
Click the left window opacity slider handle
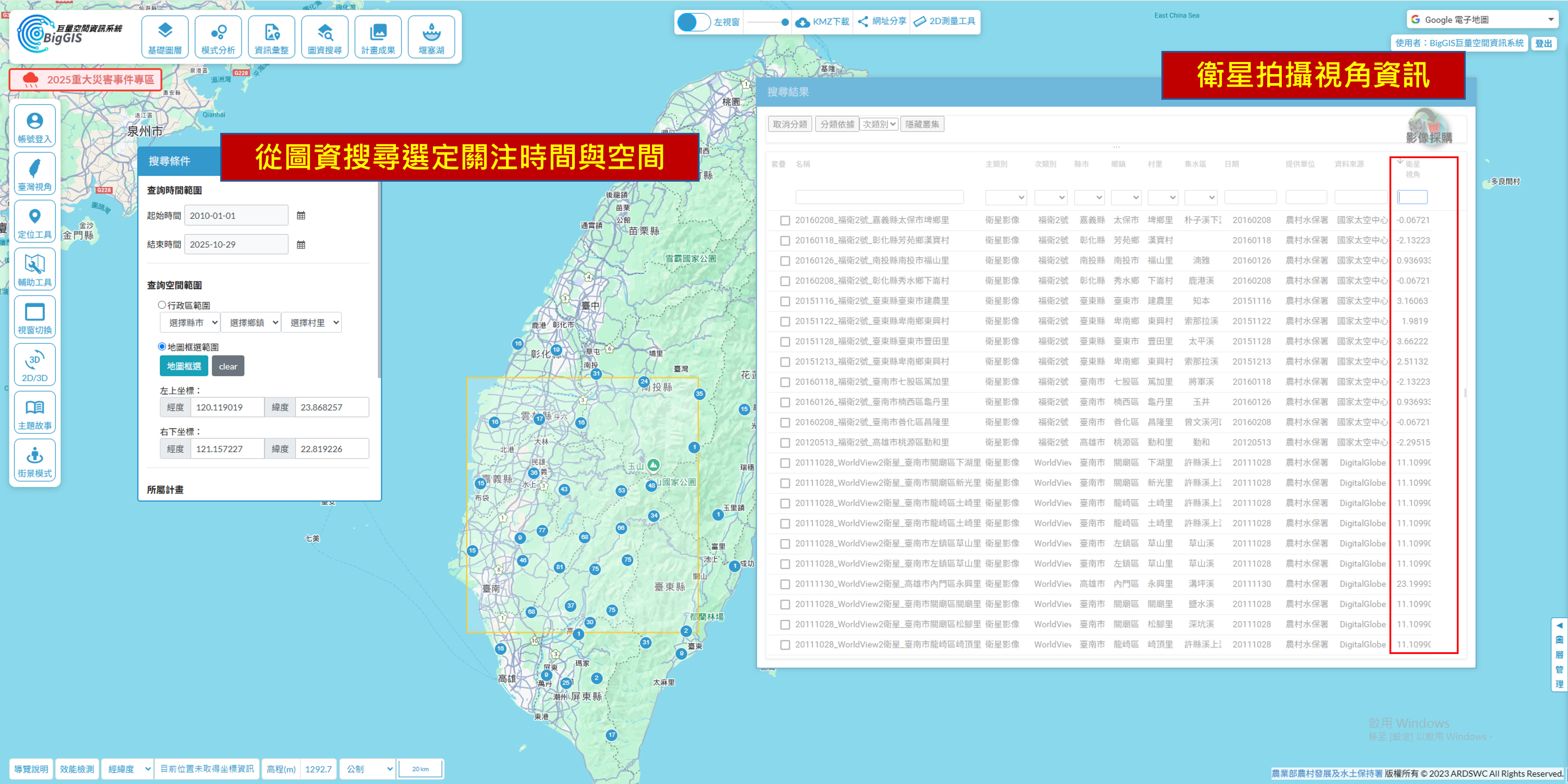coord(785,22)
